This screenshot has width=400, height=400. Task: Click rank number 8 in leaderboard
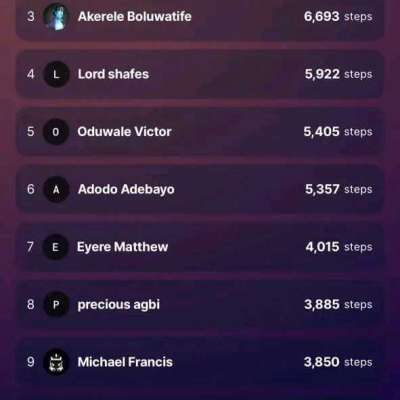click(x=31, y=304)
